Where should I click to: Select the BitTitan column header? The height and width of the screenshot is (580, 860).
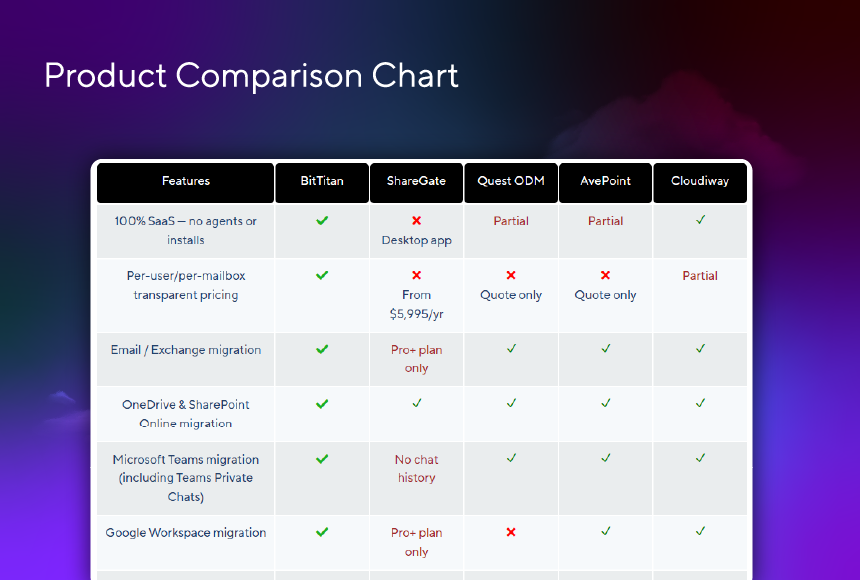pos(322,183)
